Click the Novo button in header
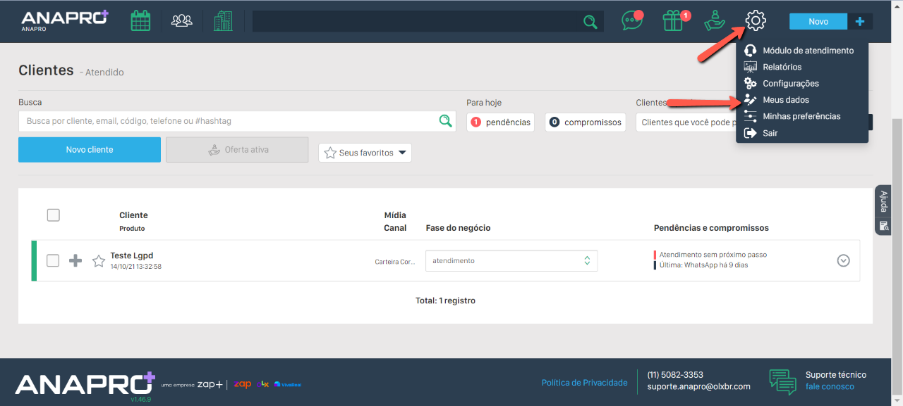The height and width of the screenshot is (406, 903). pos(818,21)
